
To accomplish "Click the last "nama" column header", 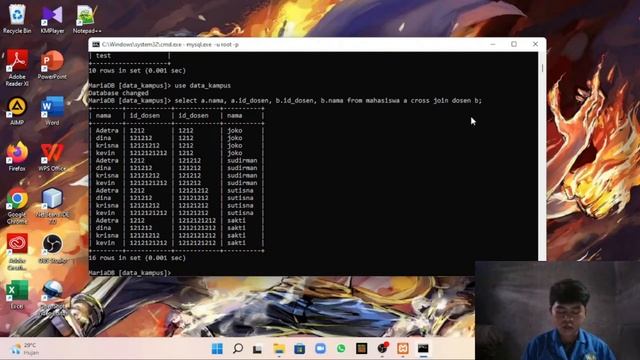I will click(x=235, y=116).
